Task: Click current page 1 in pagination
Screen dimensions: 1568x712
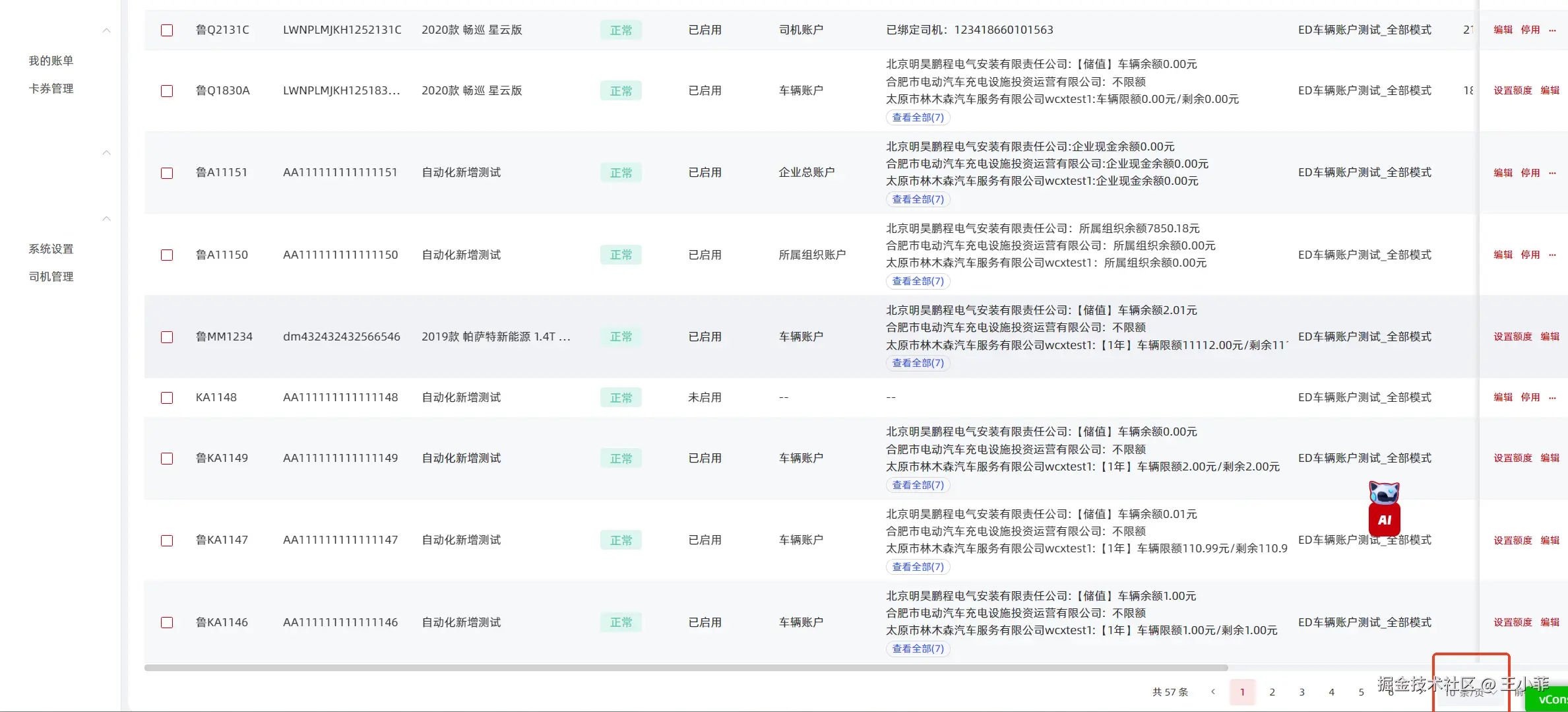Action: [x=1242, y=692]
